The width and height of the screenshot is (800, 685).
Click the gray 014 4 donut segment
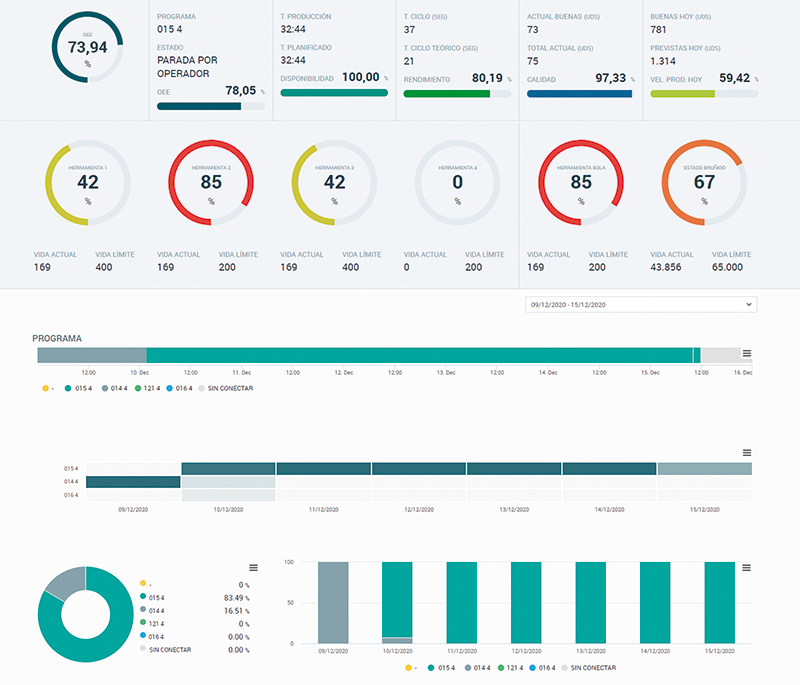pyautogui.click(x=66, y=584)
